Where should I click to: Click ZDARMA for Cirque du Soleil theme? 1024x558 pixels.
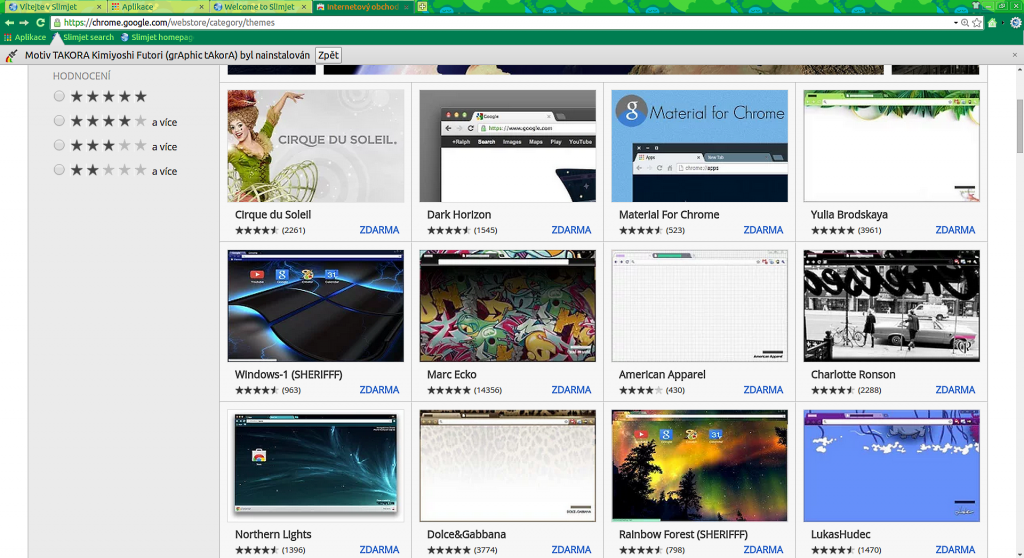pyautogui.click(x=379, y=230)
